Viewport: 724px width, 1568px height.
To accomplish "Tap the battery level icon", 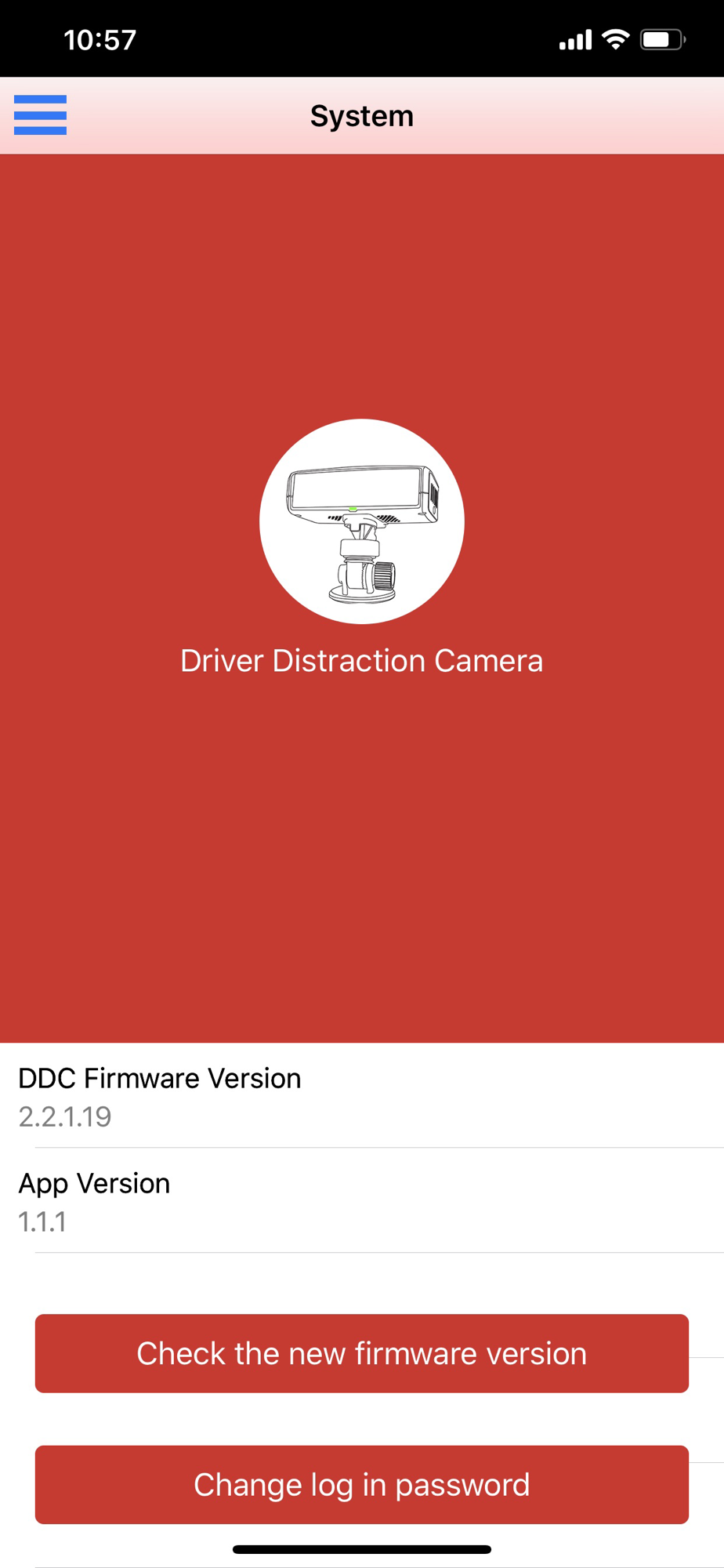I will (663, 39).
